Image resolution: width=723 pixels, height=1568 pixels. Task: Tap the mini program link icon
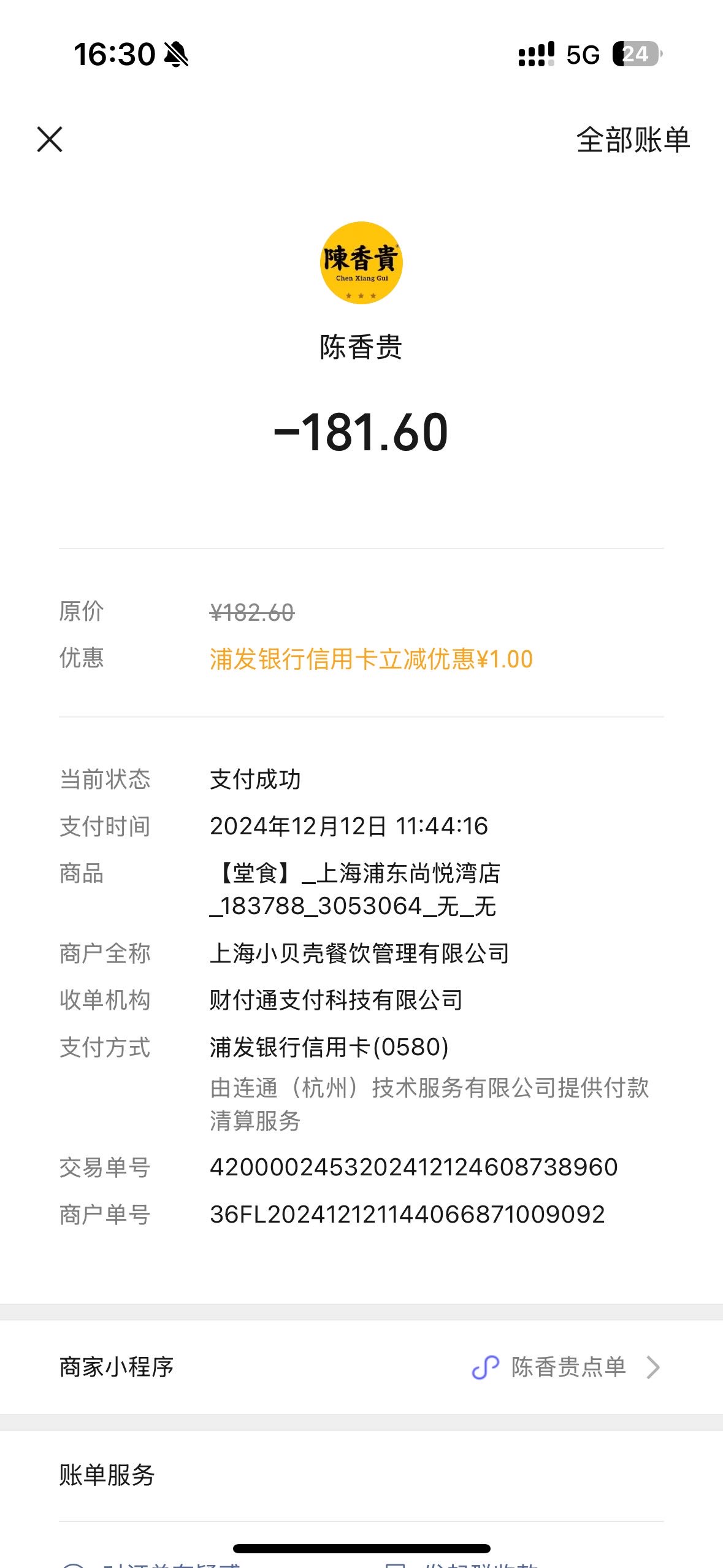pos(485,1367)
